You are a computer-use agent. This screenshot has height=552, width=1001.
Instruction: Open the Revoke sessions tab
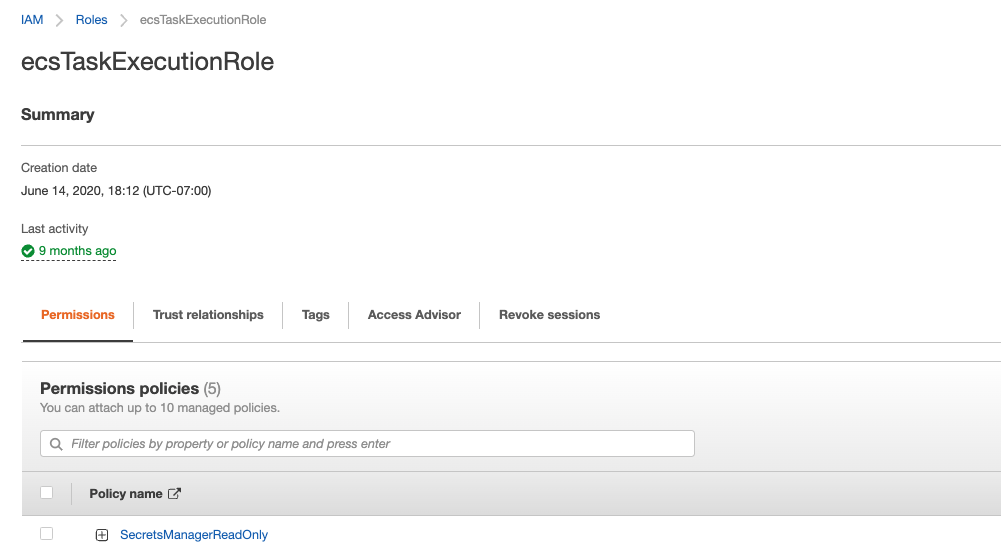(550, 315)
